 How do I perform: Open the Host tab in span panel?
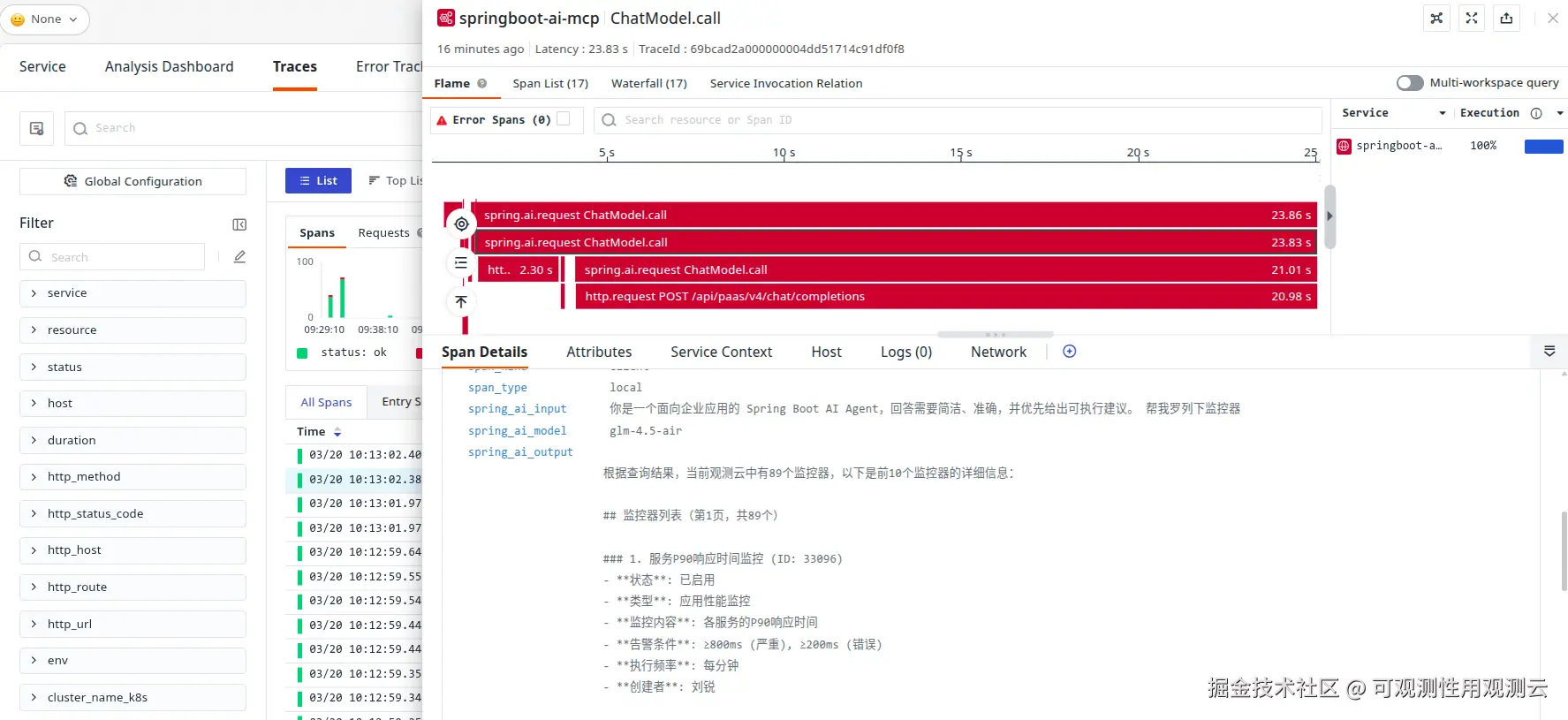pos(826,352)
